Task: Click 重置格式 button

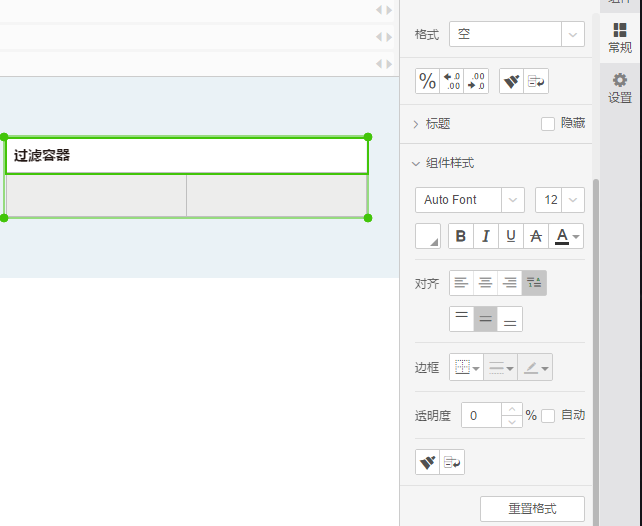Action: click(532, 509)
